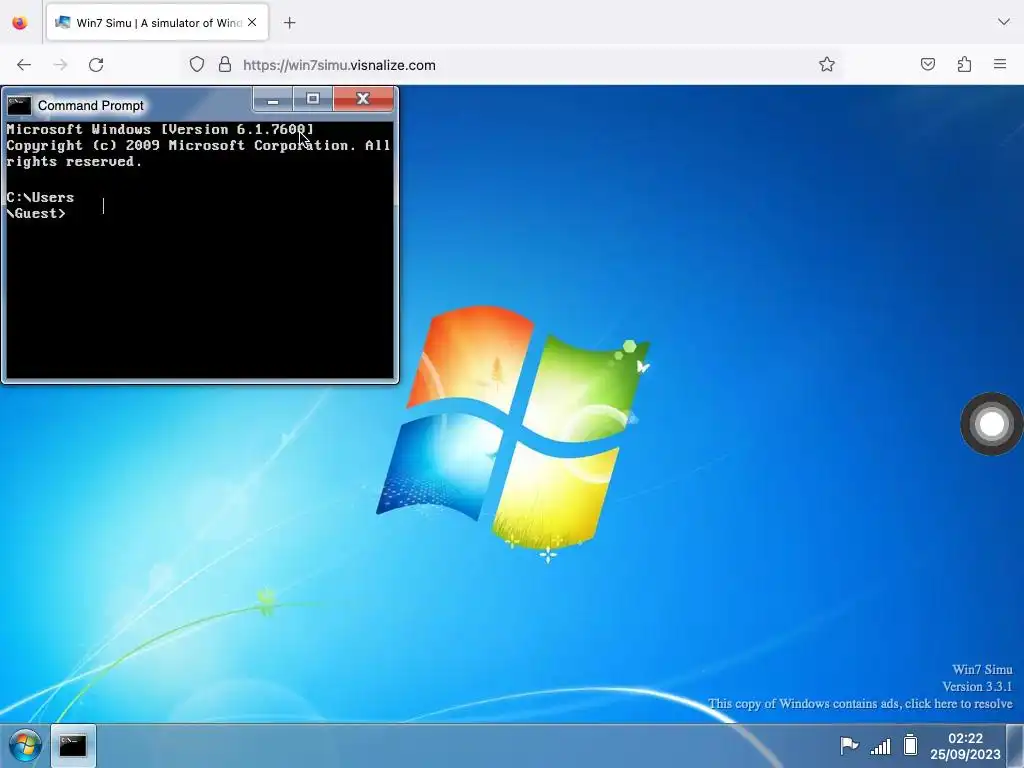This screenshot has width=1024, height=768.
Task: Click 'Microsoft Windows [Version 6.1.7600]' line
Action: point(160,129)
